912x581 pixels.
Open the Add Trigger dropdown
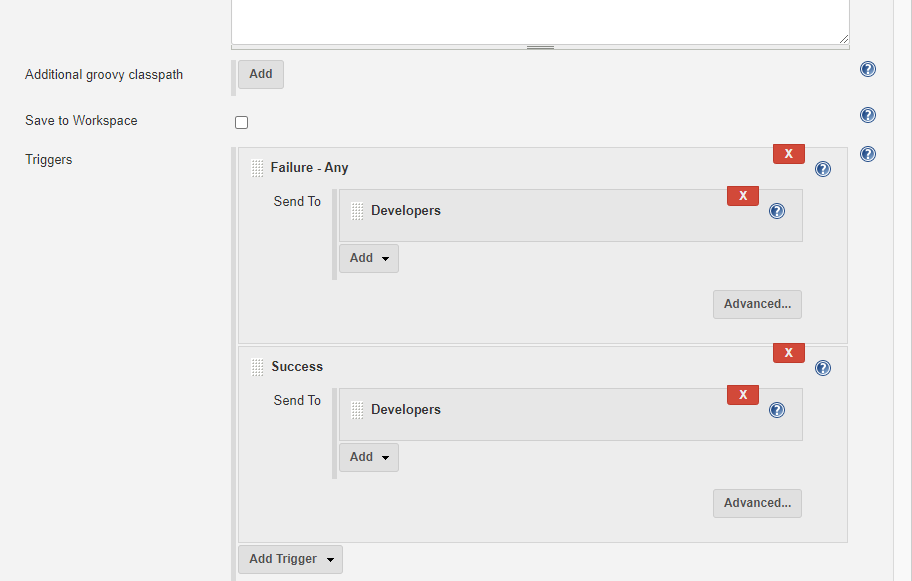290,559
